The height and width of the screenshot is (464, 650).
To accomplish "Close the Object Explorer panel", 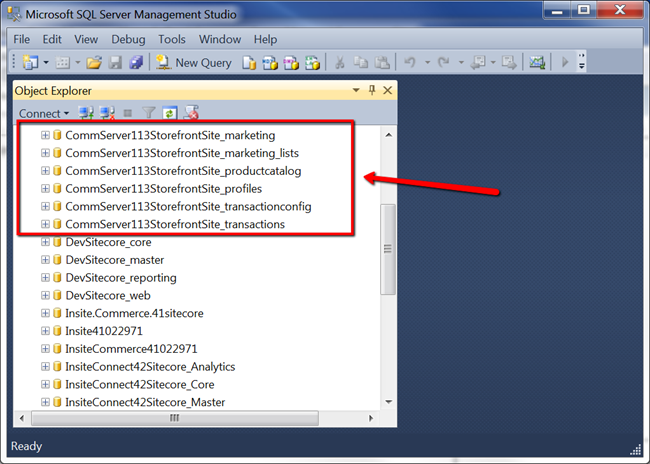I will [388, 90].
